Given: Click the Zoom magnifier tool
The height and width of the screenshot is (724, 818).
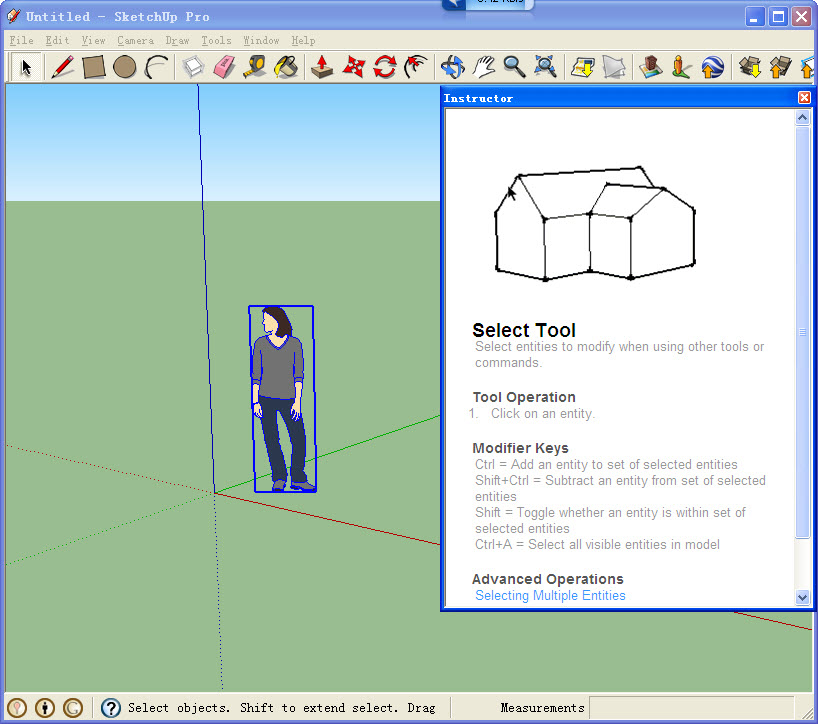Looking at the screenshot, I should click(514, 67).
